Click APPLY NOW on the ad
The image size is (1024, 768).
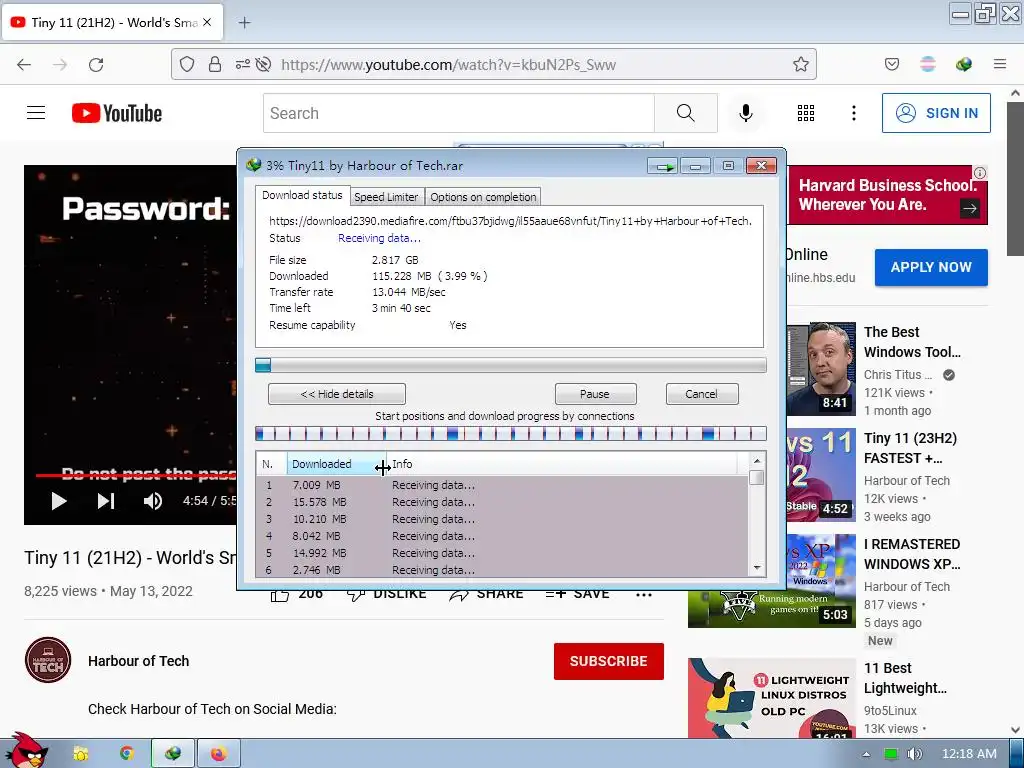tap(931, 267)
